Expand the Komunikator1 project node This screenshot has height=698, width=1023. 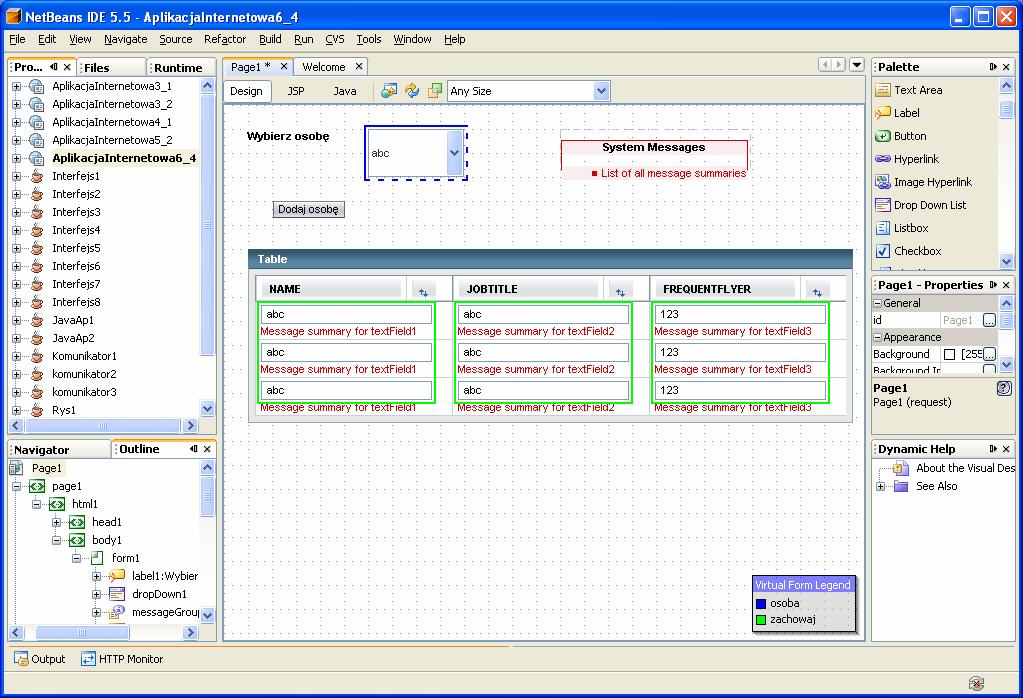click(16, 356)
